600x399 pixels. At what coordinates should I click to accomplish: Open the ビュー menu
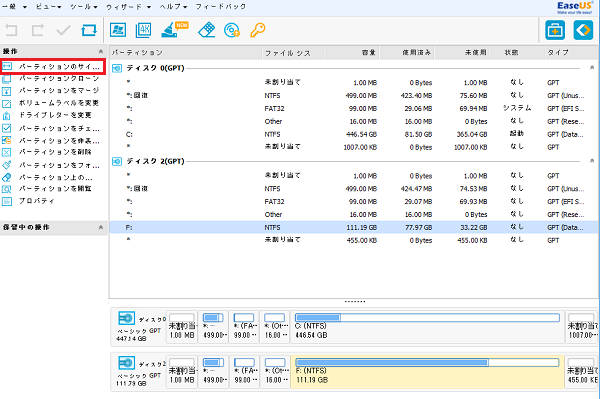[x=48, y=7]
